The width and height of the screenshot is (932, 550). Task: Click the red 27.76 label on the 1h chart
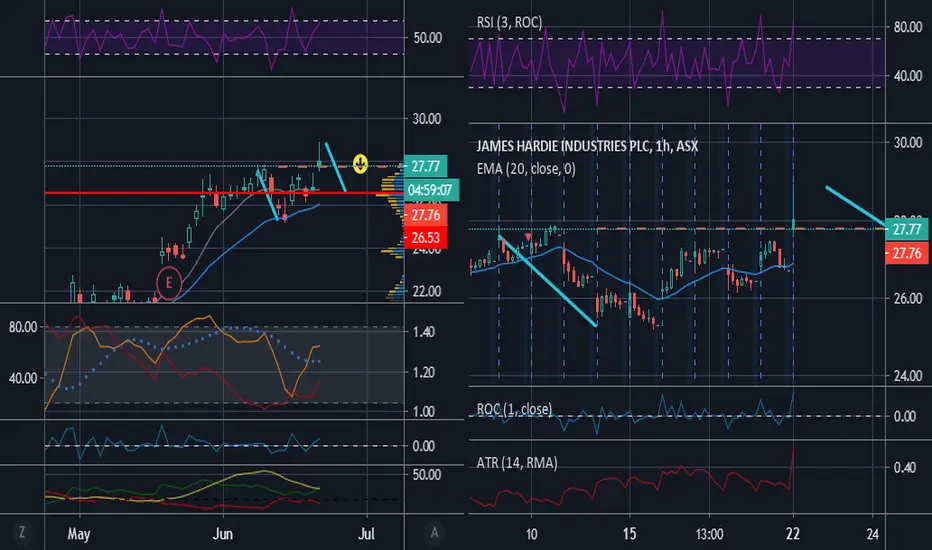(x=907, y=253)
